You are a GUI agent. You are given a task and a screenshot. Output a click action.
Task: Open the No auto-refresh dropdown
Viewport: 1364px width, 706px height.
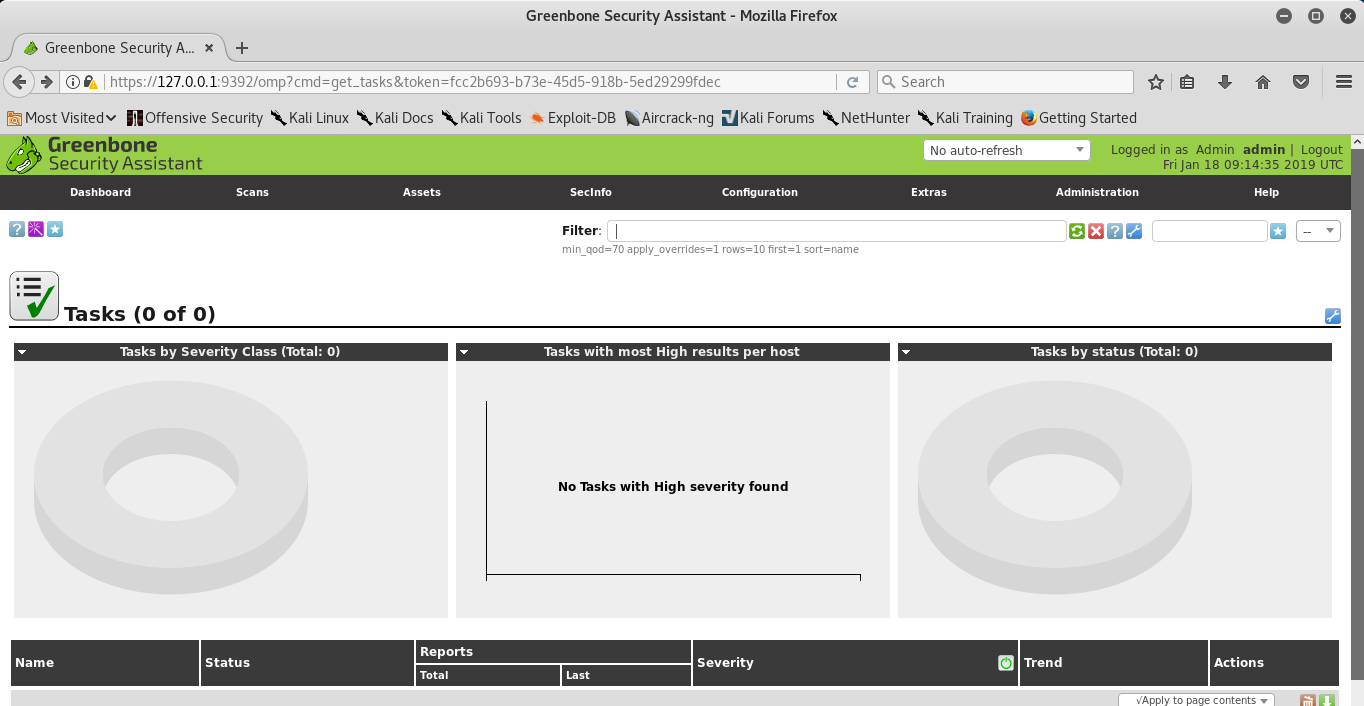pos(1006,150)
